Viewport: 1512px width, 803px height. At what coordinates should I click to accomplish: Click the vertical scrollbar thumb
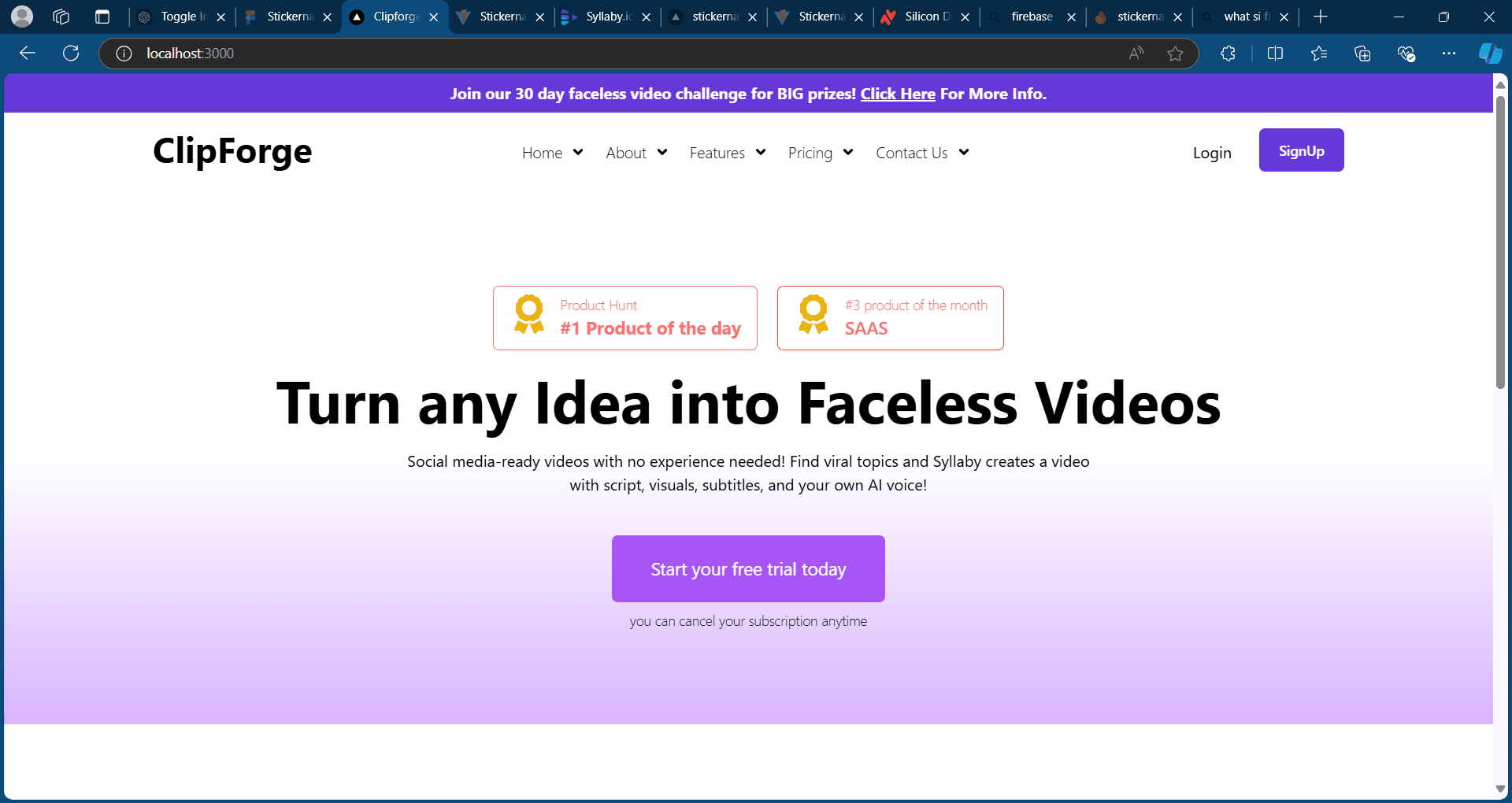[x=1500, y=241]
